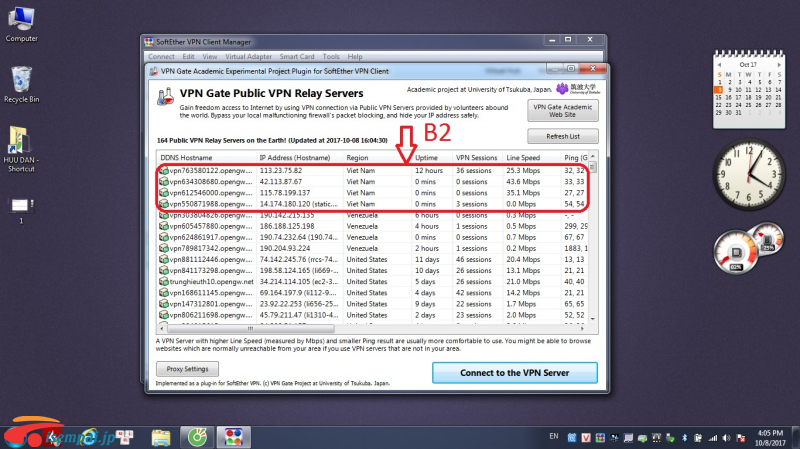This screenshot has width=800, height=449.
Task: Select server with IP 186.188.125.198
Action: (372, 226)
